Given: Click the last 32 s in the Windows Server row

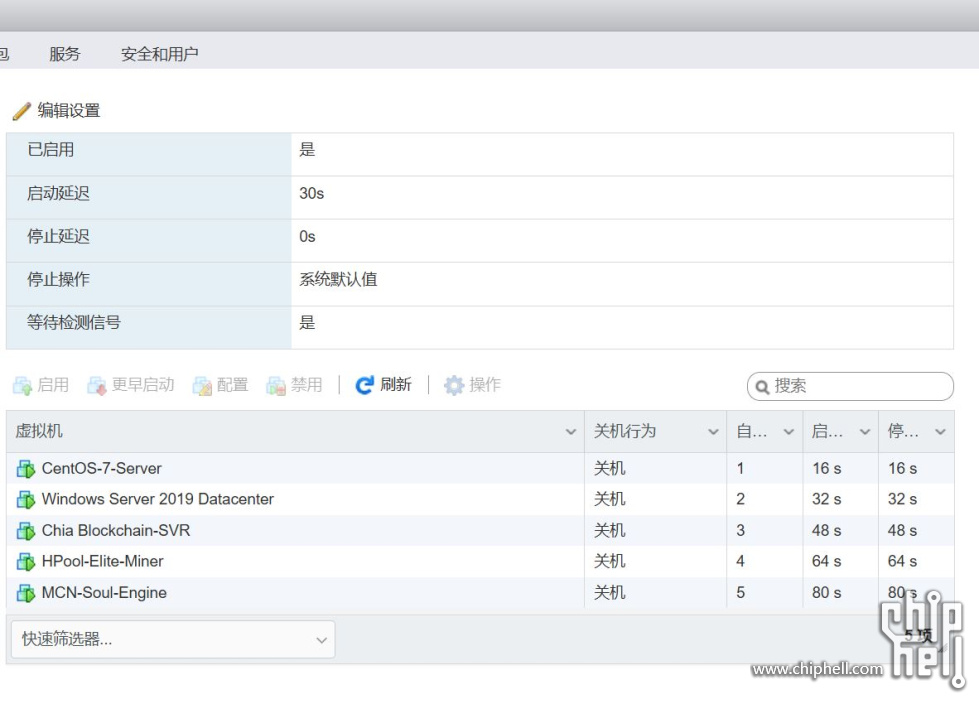Looking at the screenshot, I should pos(902,499).
